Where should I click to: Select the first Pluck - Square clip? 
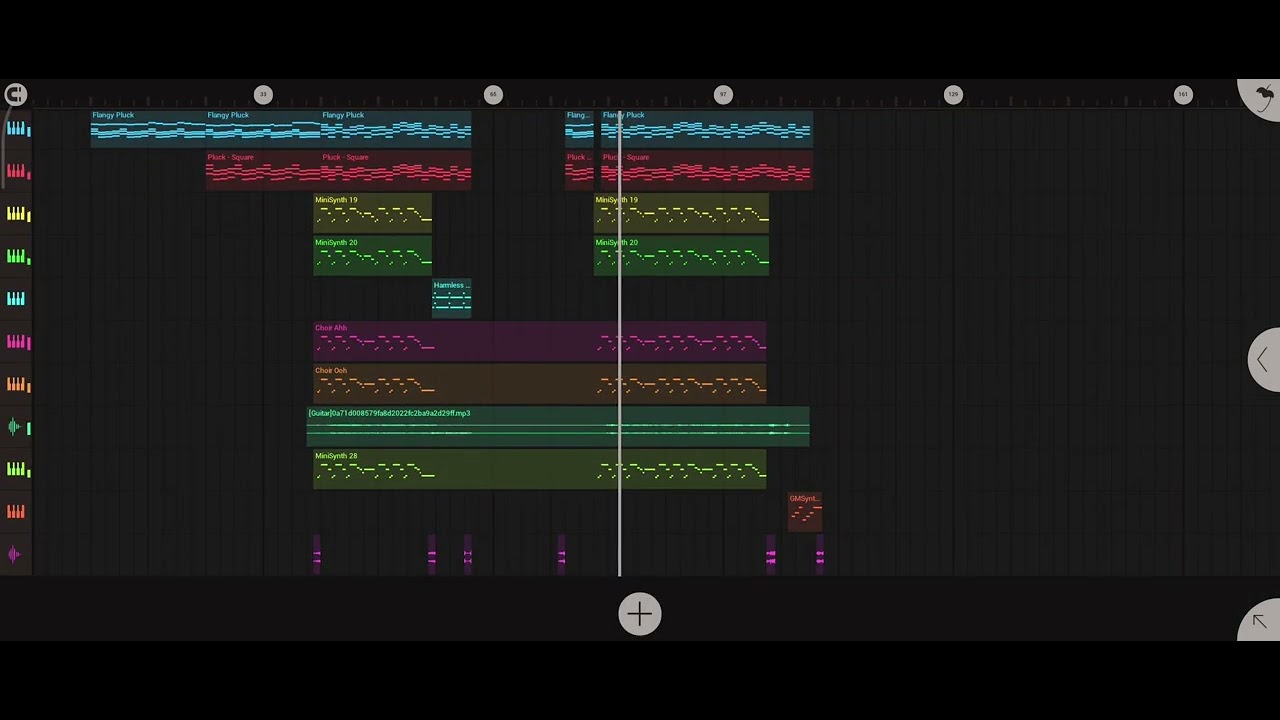263,171
